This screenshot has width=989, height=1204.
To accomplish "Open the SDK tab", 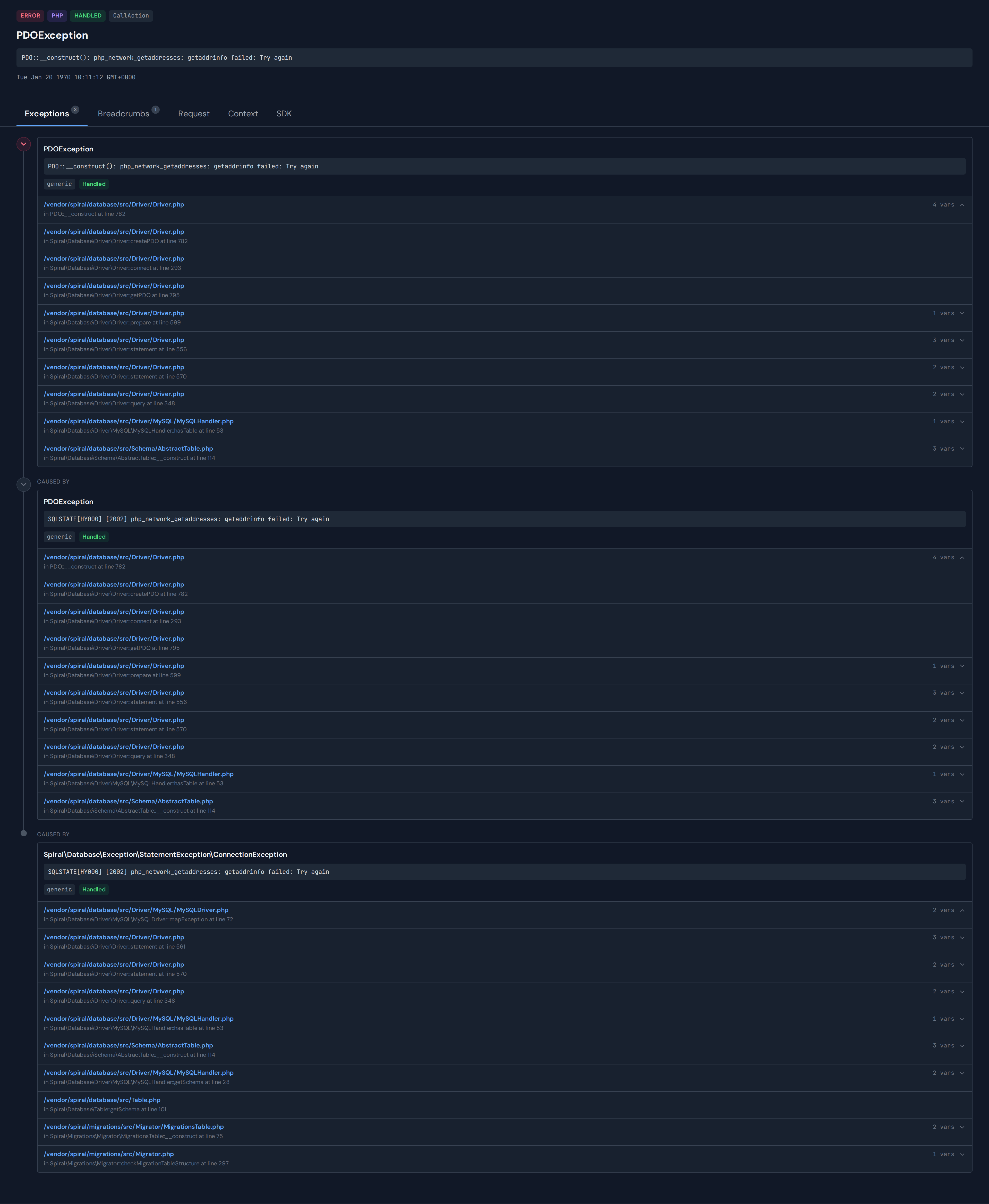I will pyautogui.click(x=284, y=114).
